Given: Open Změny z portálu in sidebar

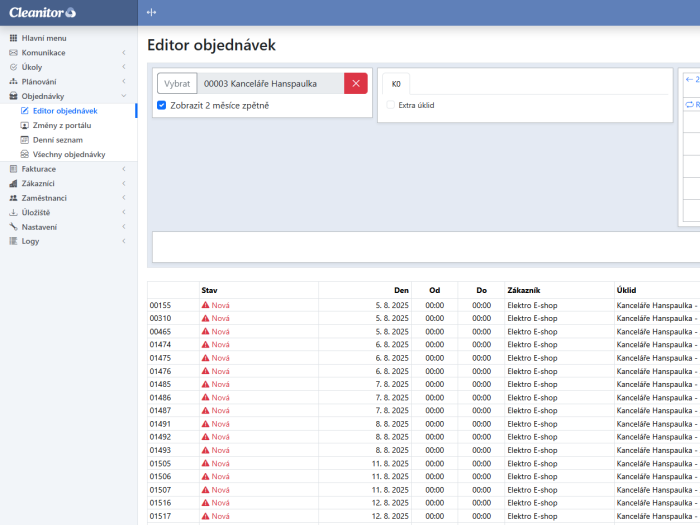Looking at the screenshot, I should tap(61, 125).
